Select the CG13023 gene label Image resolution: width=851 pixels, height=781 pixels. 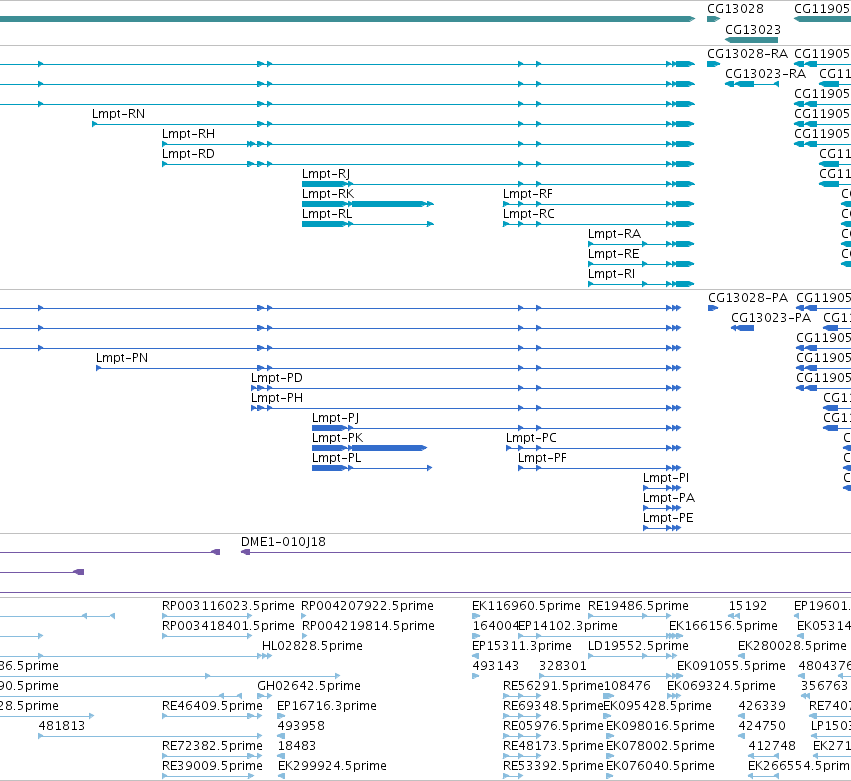pyautogui.click(x=753, y=29)
